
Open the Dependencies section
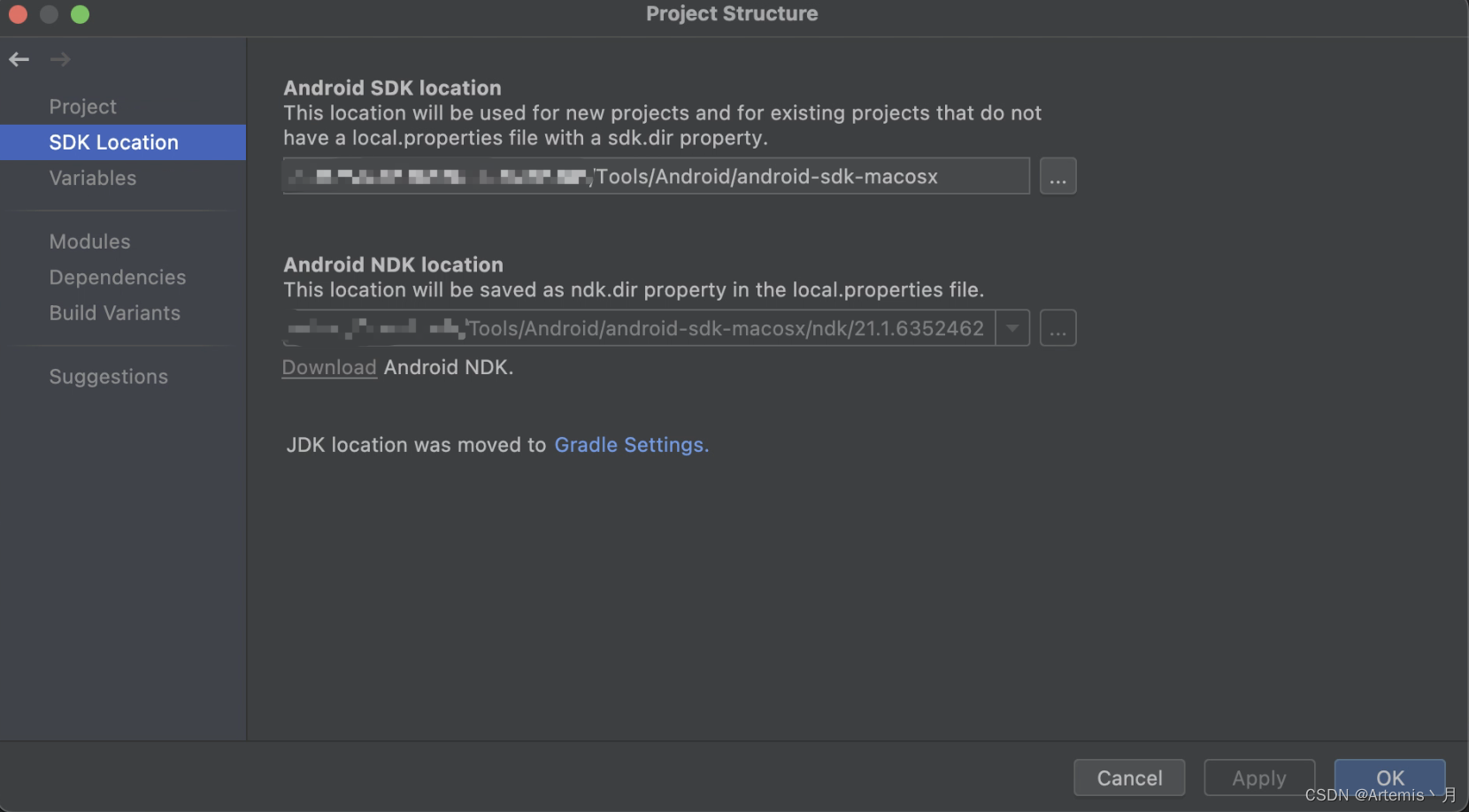coord(117,277)
